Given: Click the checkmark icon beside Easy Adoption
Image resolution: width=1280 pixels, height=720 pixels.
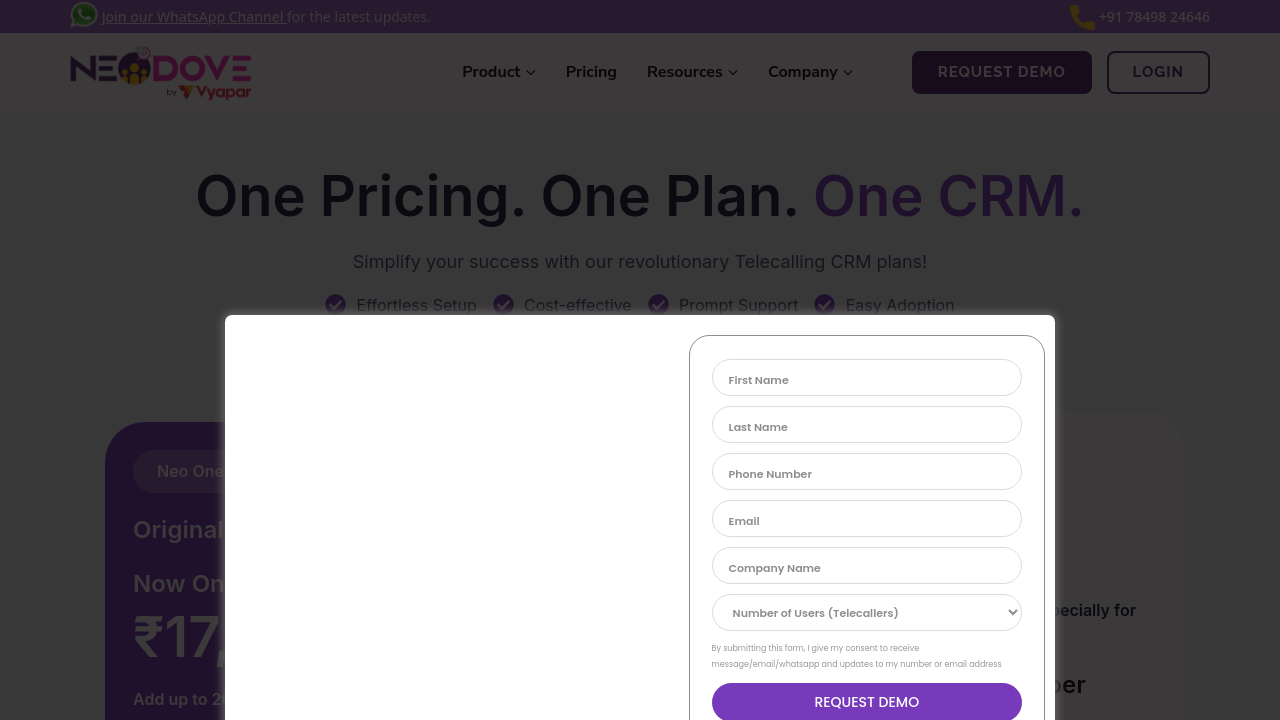Looking at the screenshot, I should coord(825,304).
